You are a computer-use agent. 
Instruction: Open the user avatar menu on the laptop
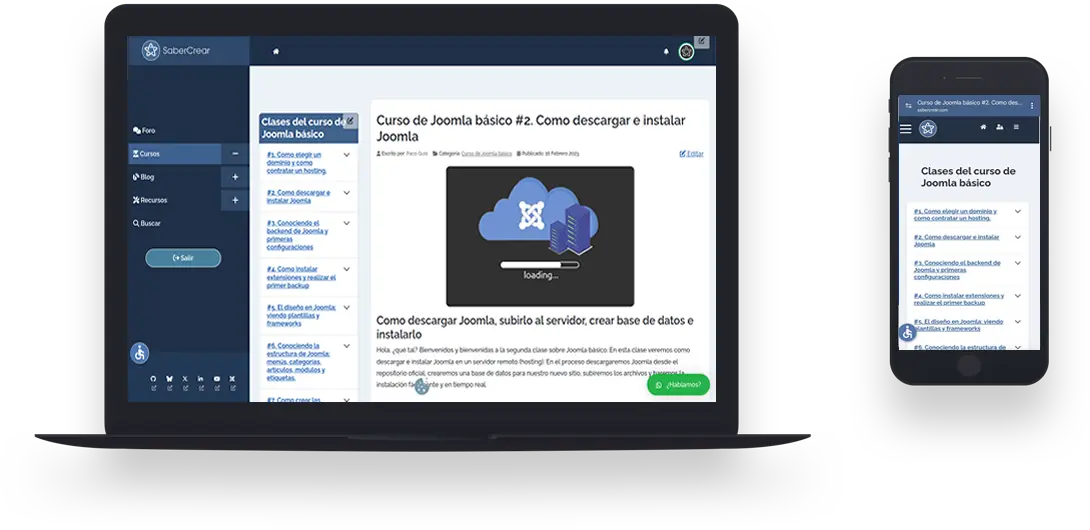coord(686,51)
